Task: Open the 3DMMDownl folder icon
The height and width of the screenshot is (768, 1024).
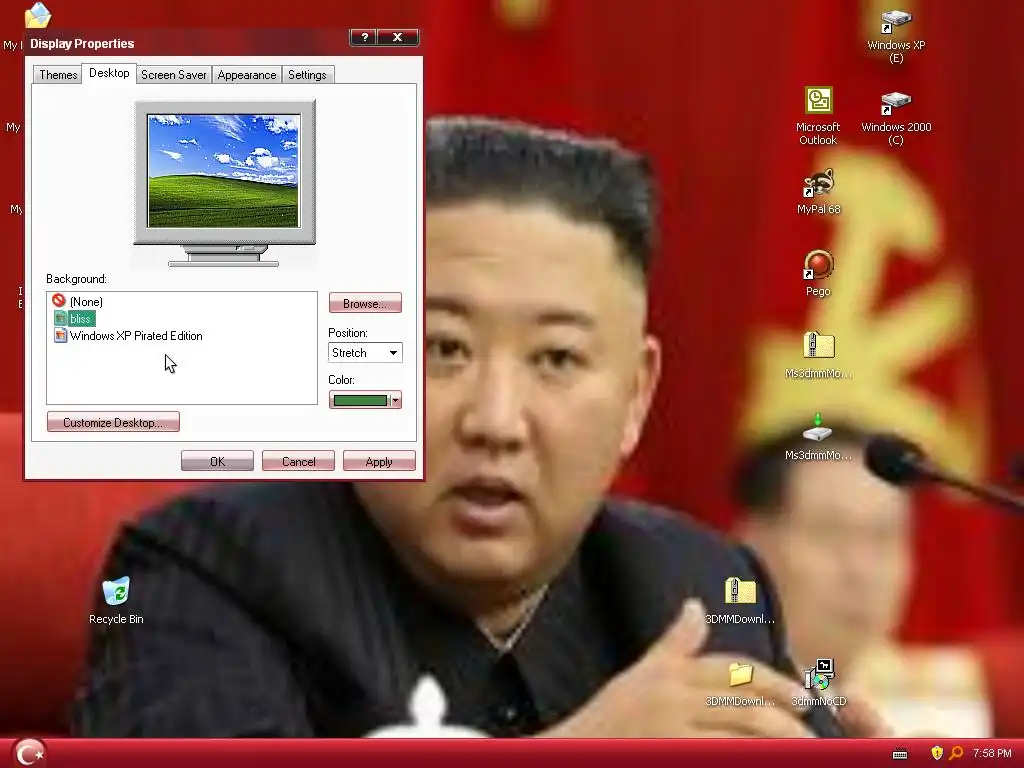Action: [740, 683]
